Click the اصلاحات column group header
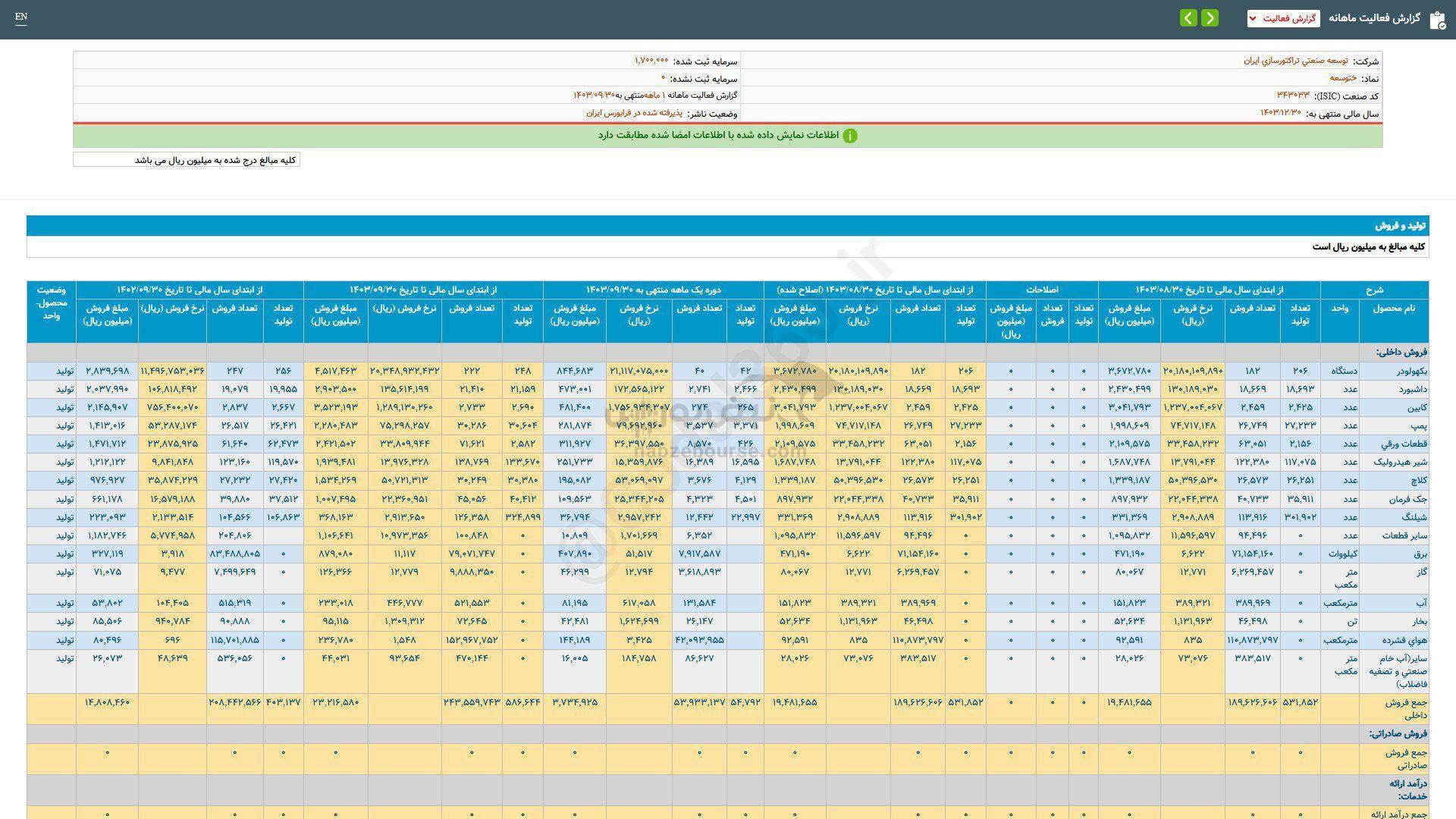1456x819 pixels. [1042, 290]
